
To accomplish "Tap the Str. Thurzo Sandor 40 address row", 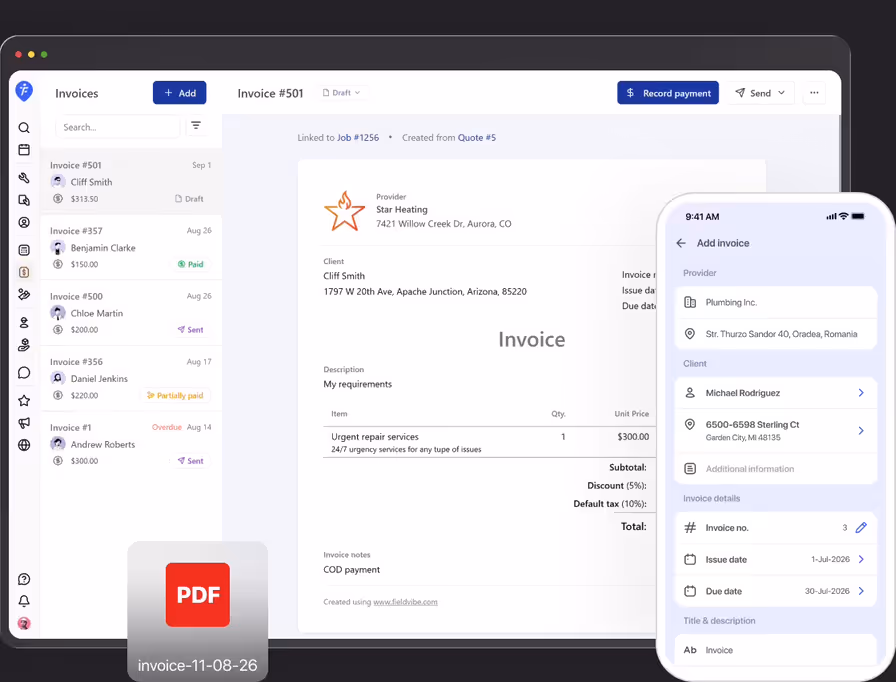I will click(x=775, y=334).
